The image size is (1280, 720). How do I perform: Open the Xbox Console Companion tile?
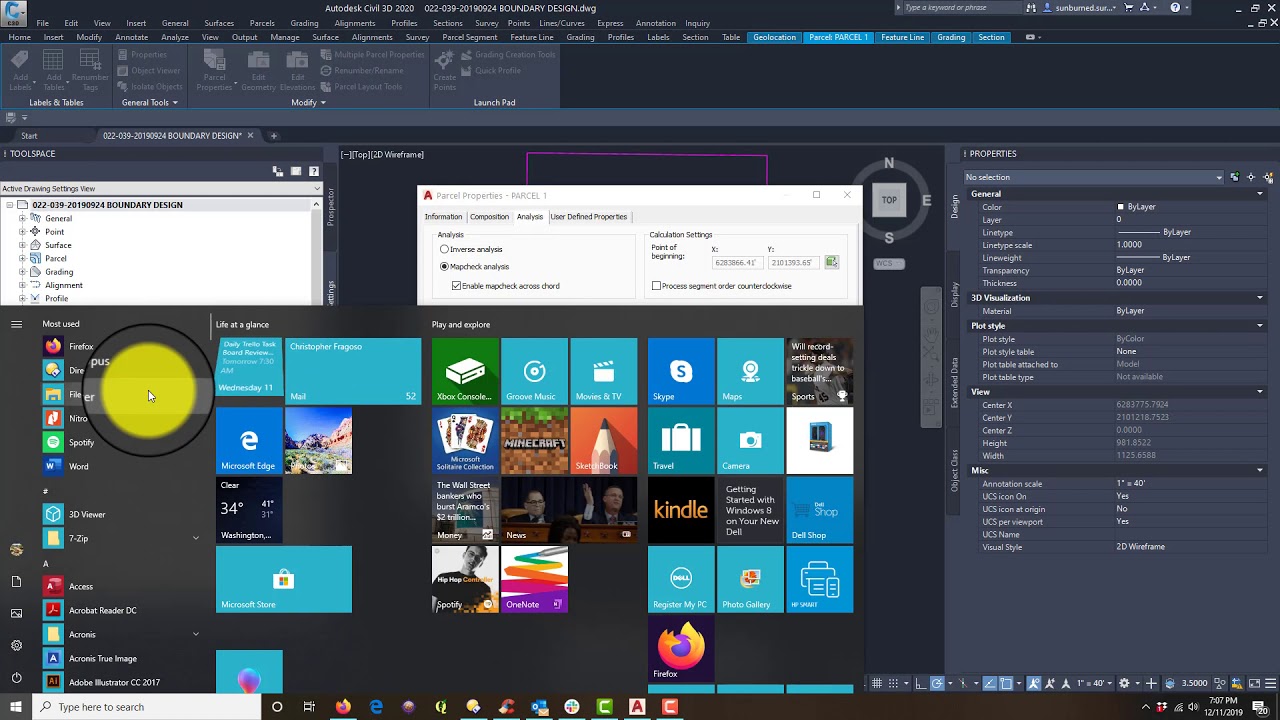tap(465, 371)
